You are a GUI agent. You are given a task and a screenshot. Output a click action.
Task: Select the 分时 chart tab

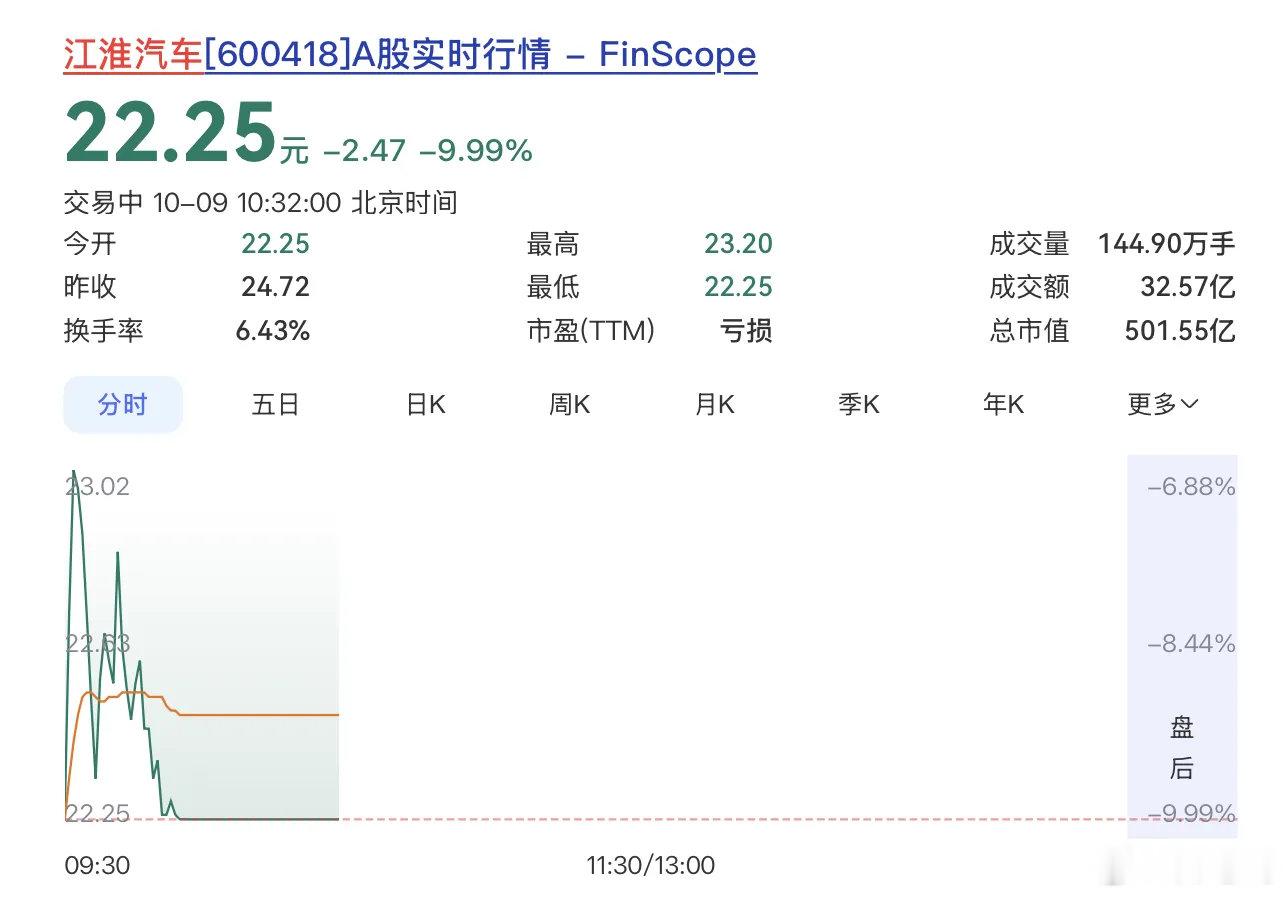pos(123,405)
